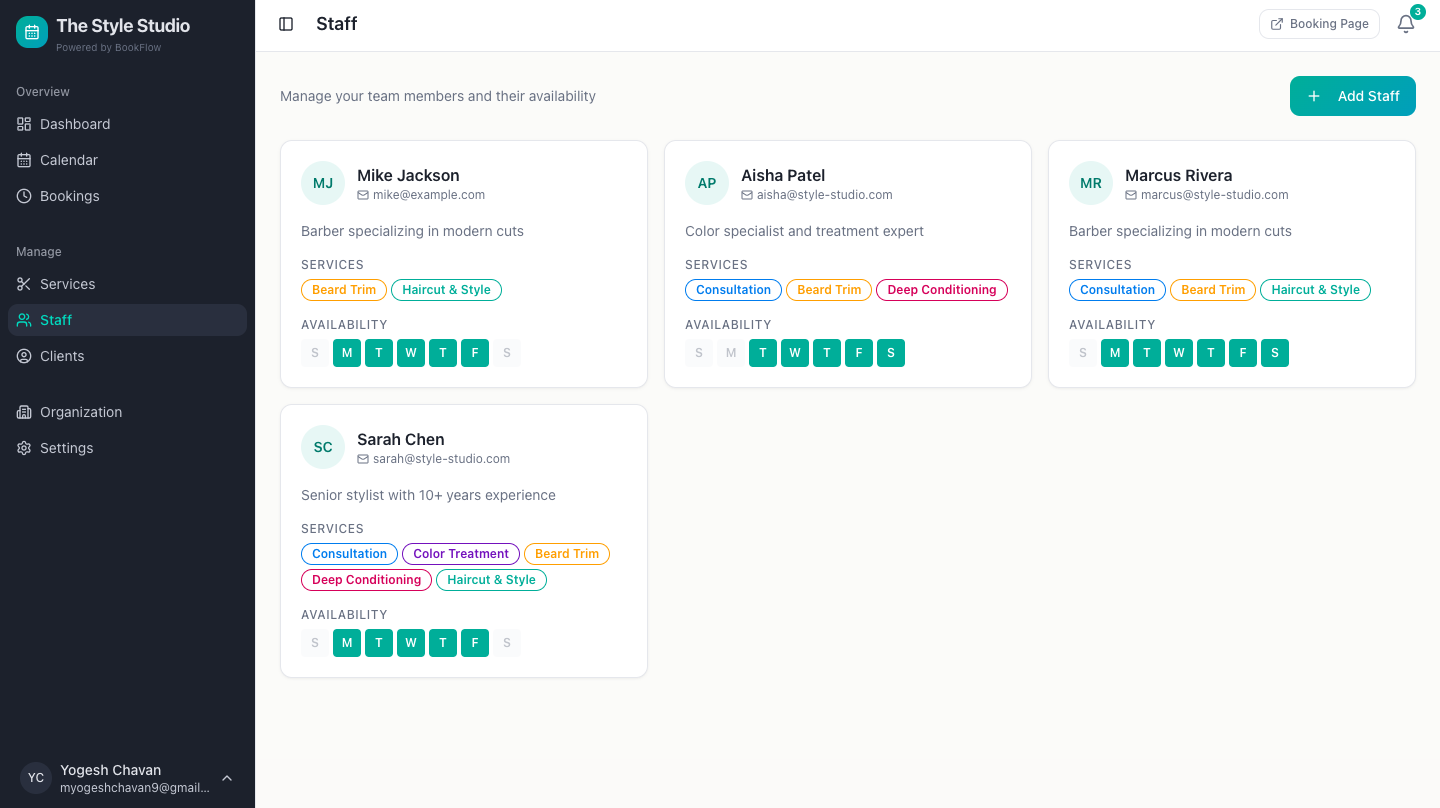Screen dimensions: 1440x808
Task: Click Aisha Patel's Deep Conditioning tag
Action: tap(942, 290)
